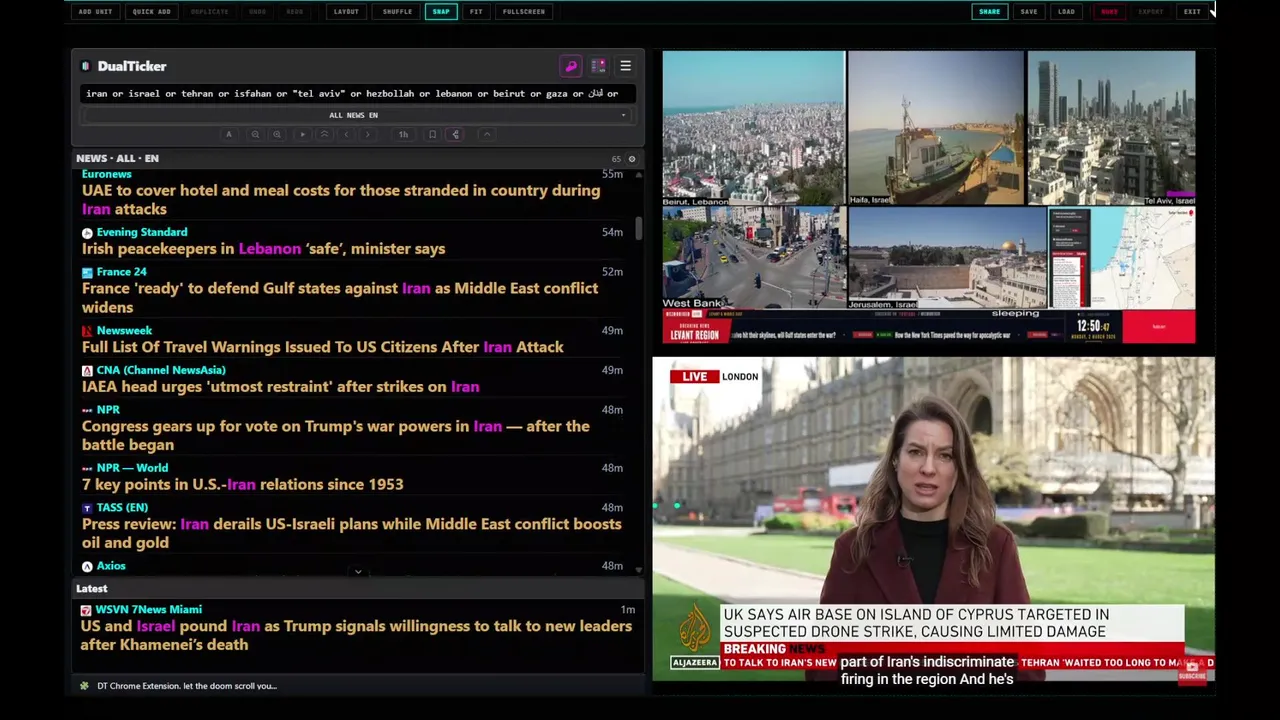Click the DT Chrome Extension puzzle icon
The image size is (1280, 720).
tap(84, 686)
